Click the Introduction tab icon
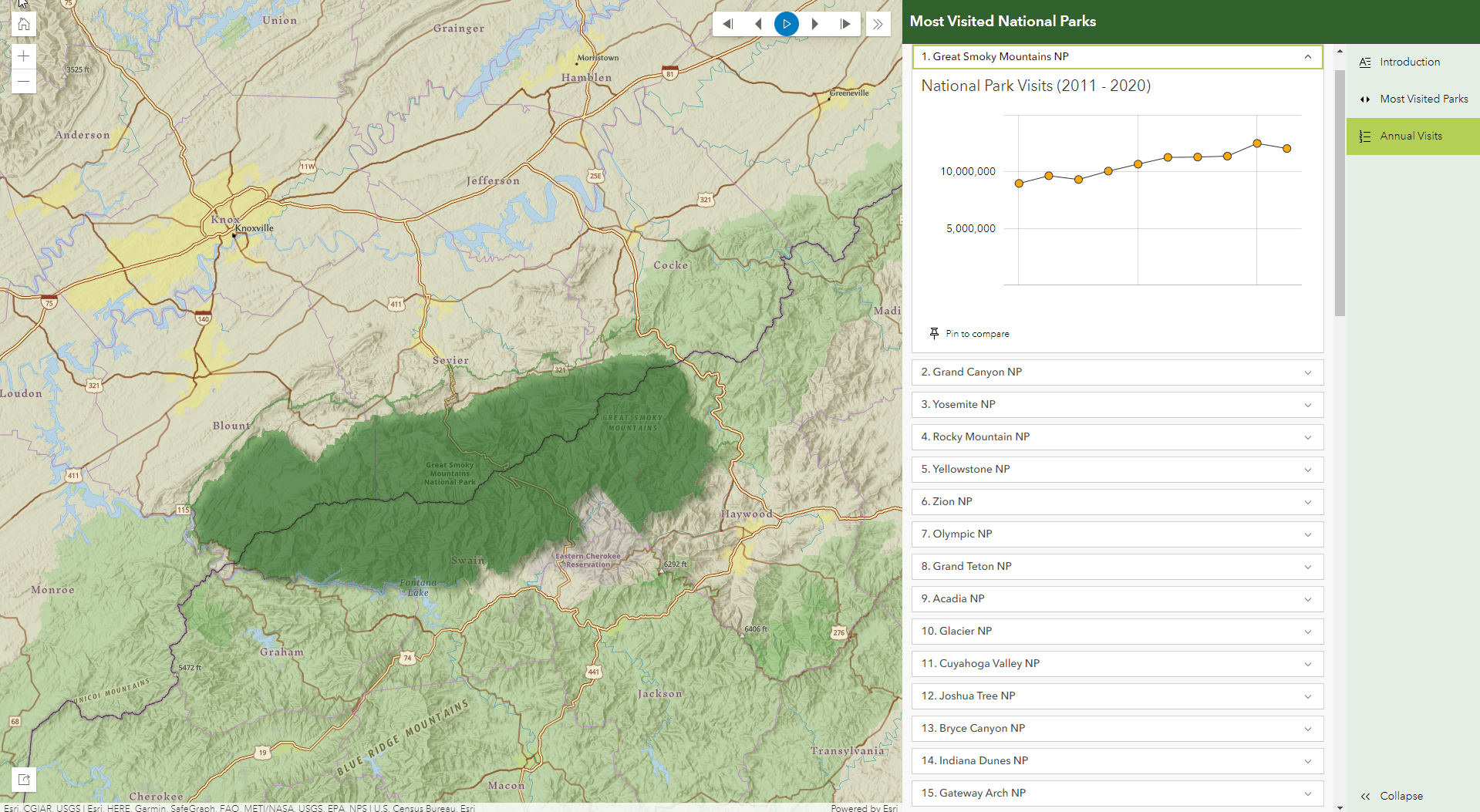 coord(1365,62)
